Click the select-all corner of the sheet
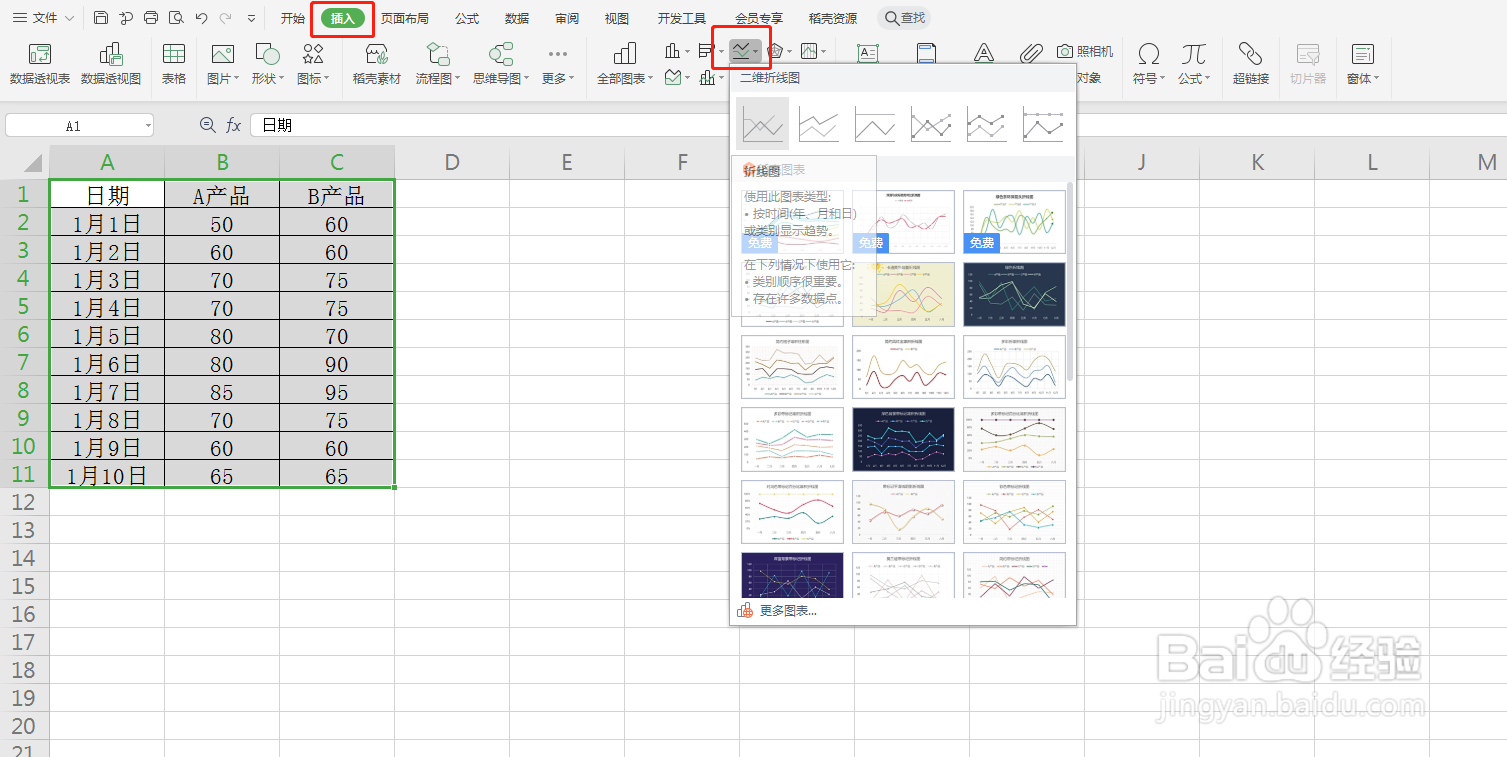This screenshot has height=757, width=1507. click(x=25, y=162)
